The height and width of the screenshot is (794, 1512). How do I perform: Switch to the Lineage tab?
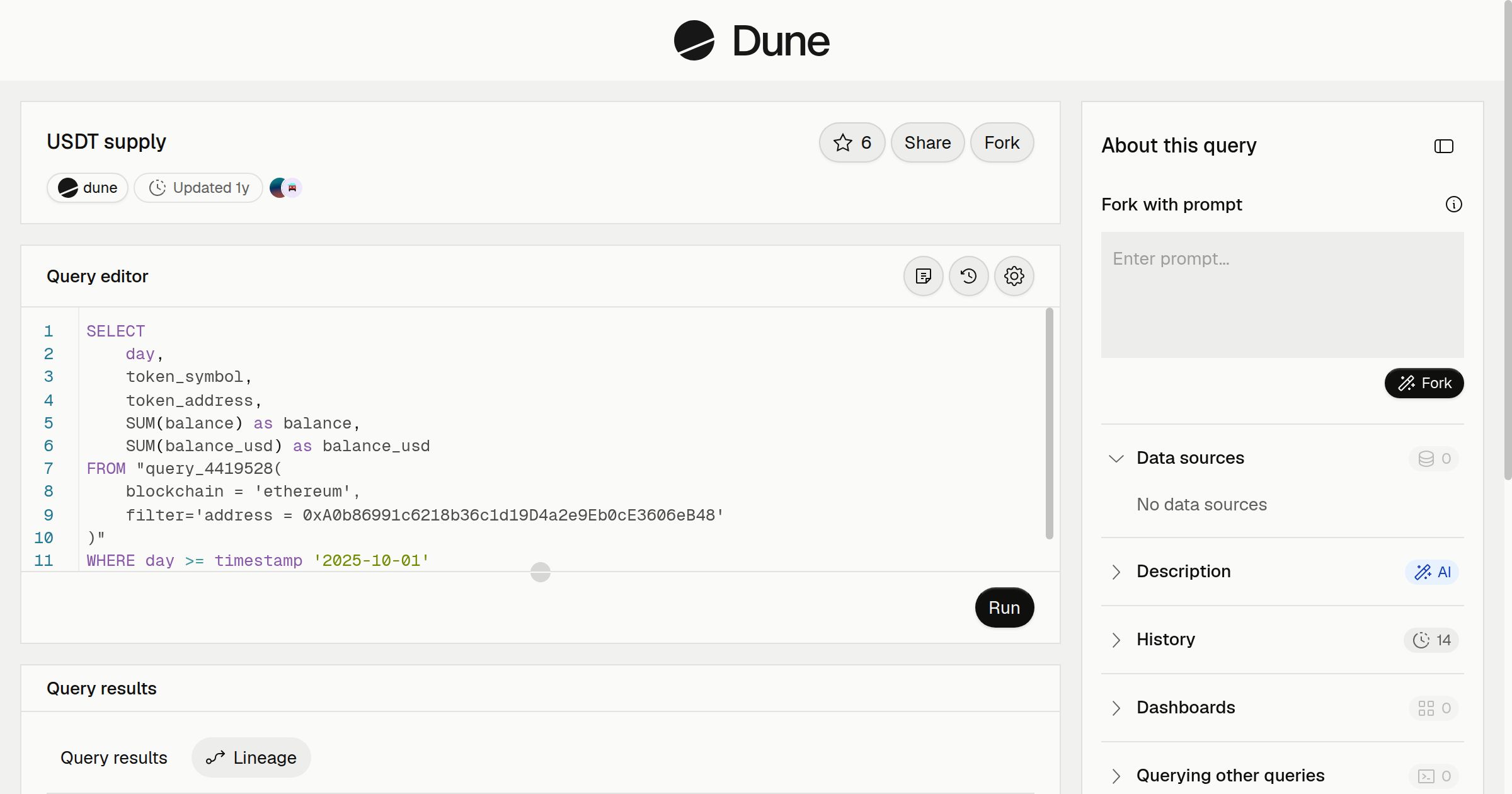pyautogui.click(x=251, y=757)
